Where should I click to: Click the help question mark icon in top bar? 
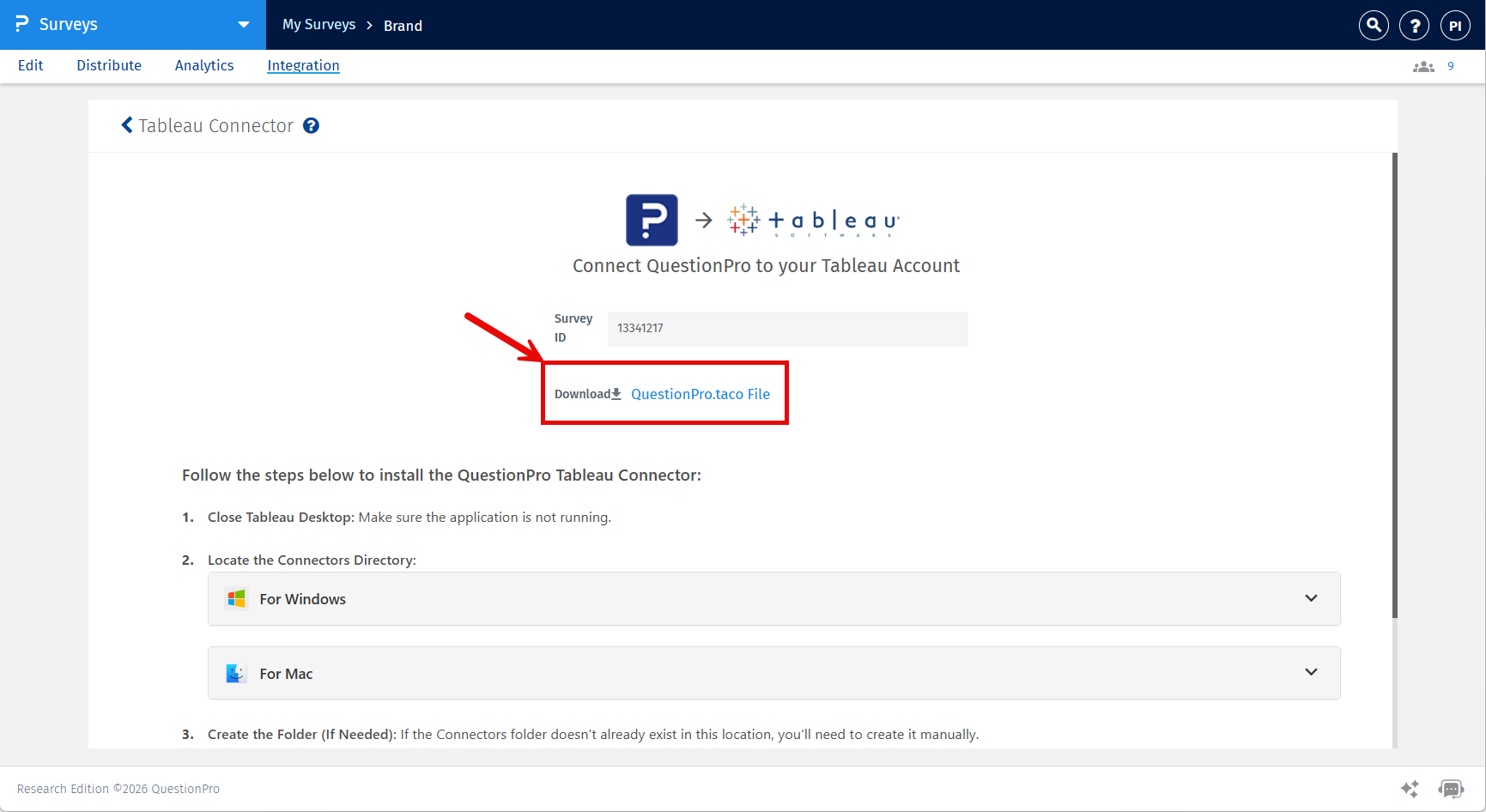point(1414,25)
